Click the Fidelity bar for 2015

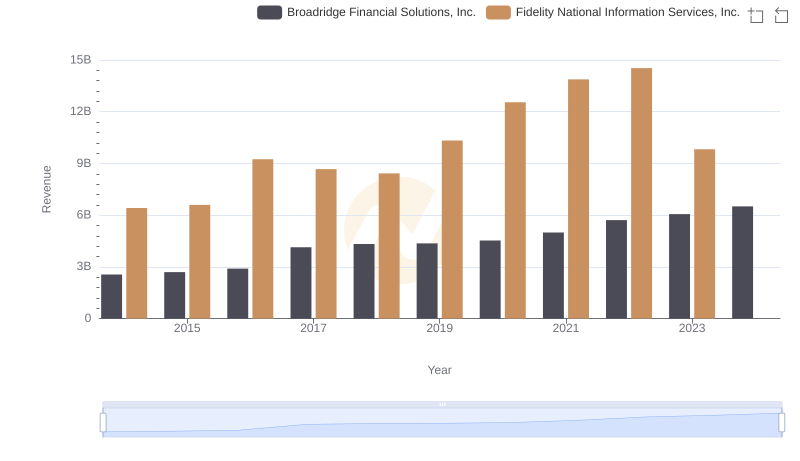click(199, 262)
